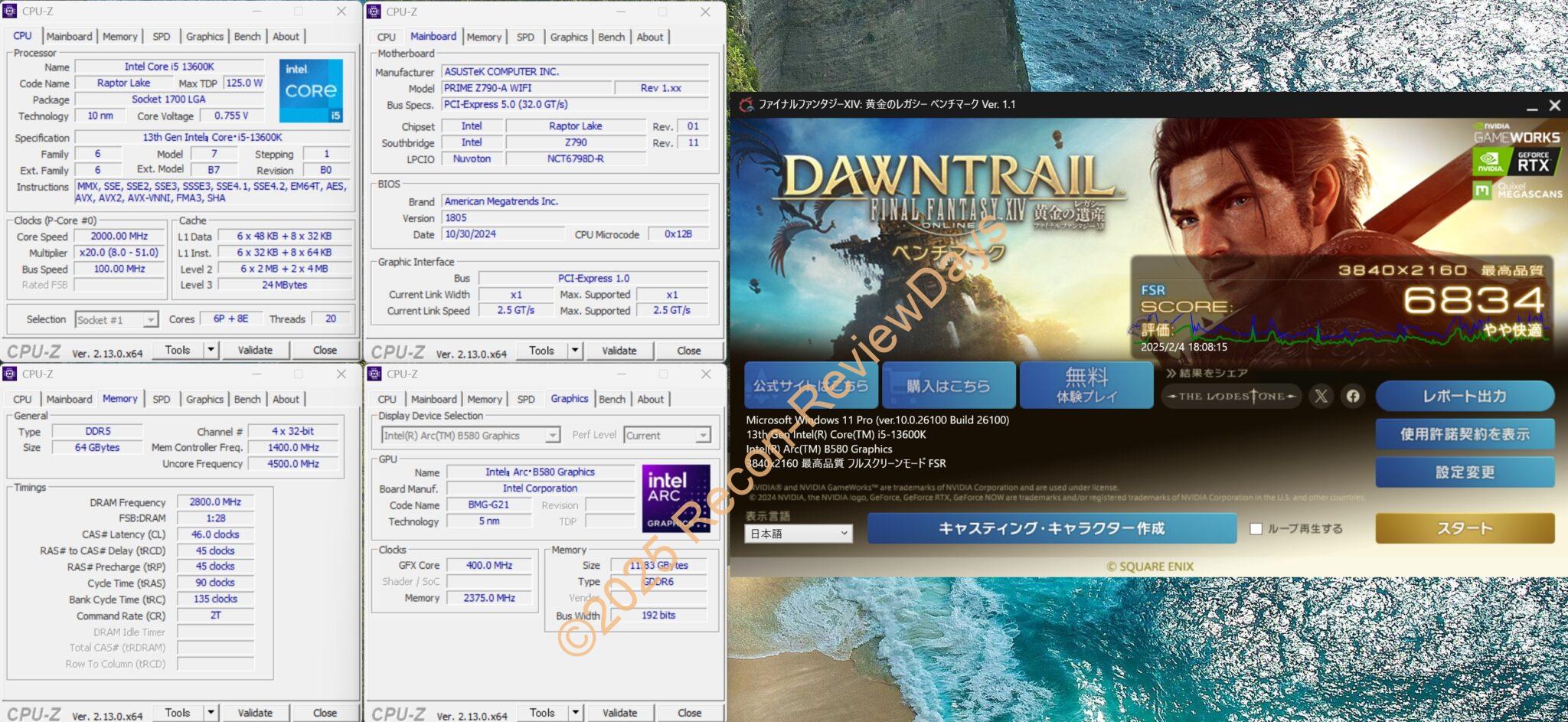Click the キャスティング・キャラクター作成 character creation button
Viewport: 1568px width, 722px height.
[x=1051, y=528]
